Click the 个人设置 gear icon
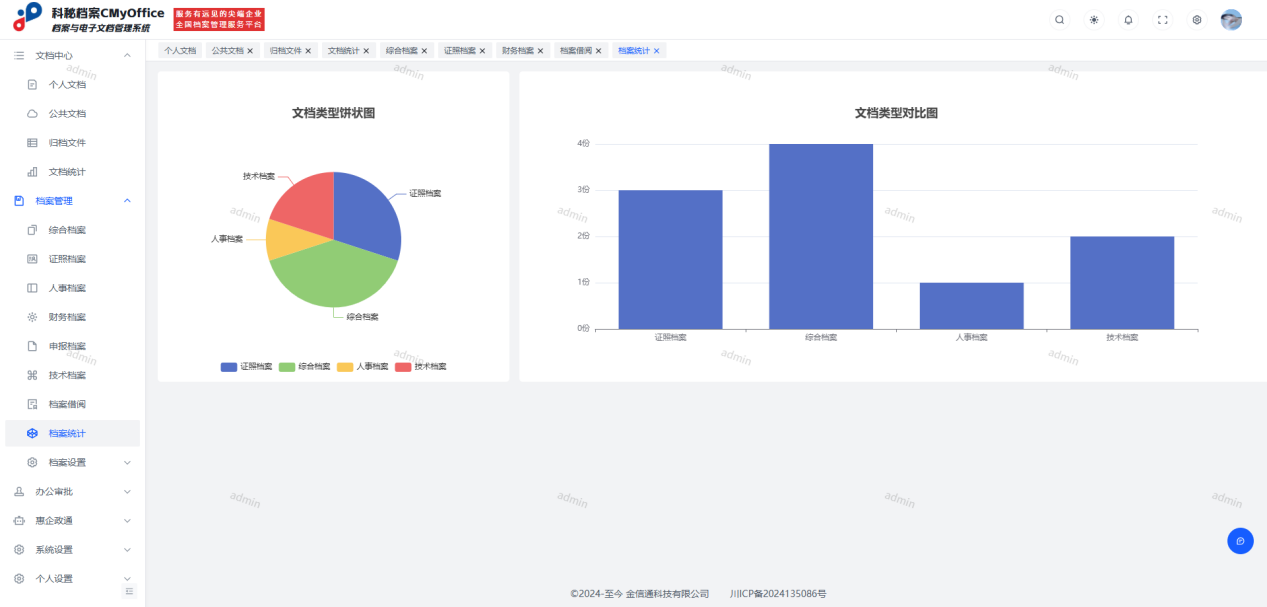Screen dimensions: 1267x607 pos(19,578)
